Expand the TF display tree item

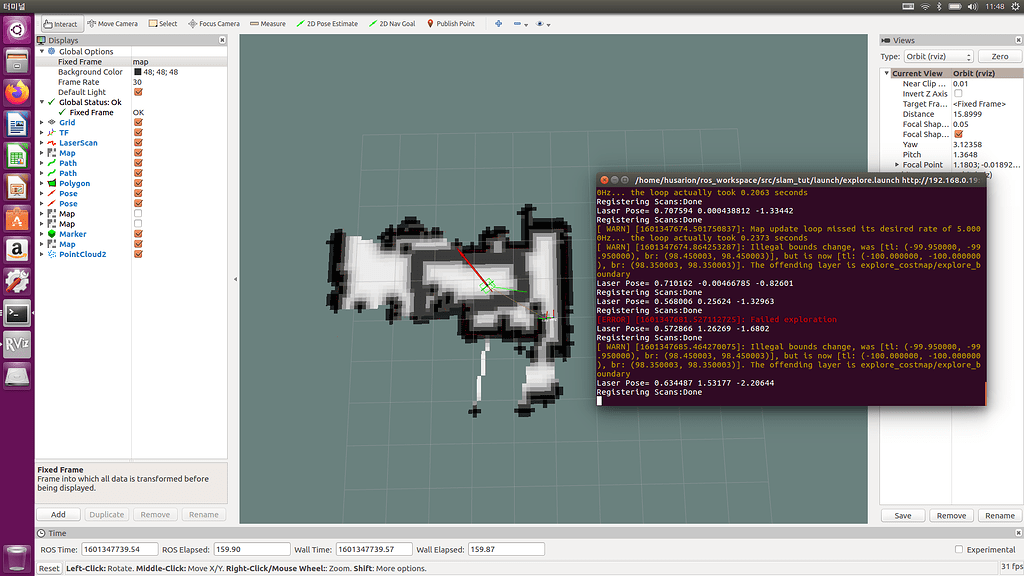click(42, 133)
